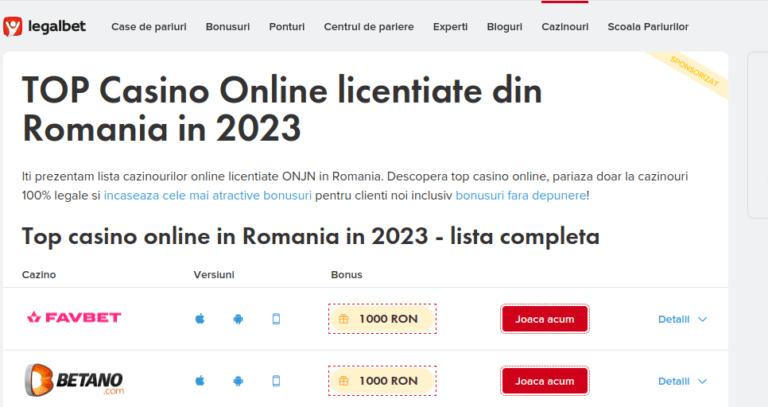Select Scoala Pariurilor in the navigation
This screenshot has height=407, width=768.
(x=648, y=26)
